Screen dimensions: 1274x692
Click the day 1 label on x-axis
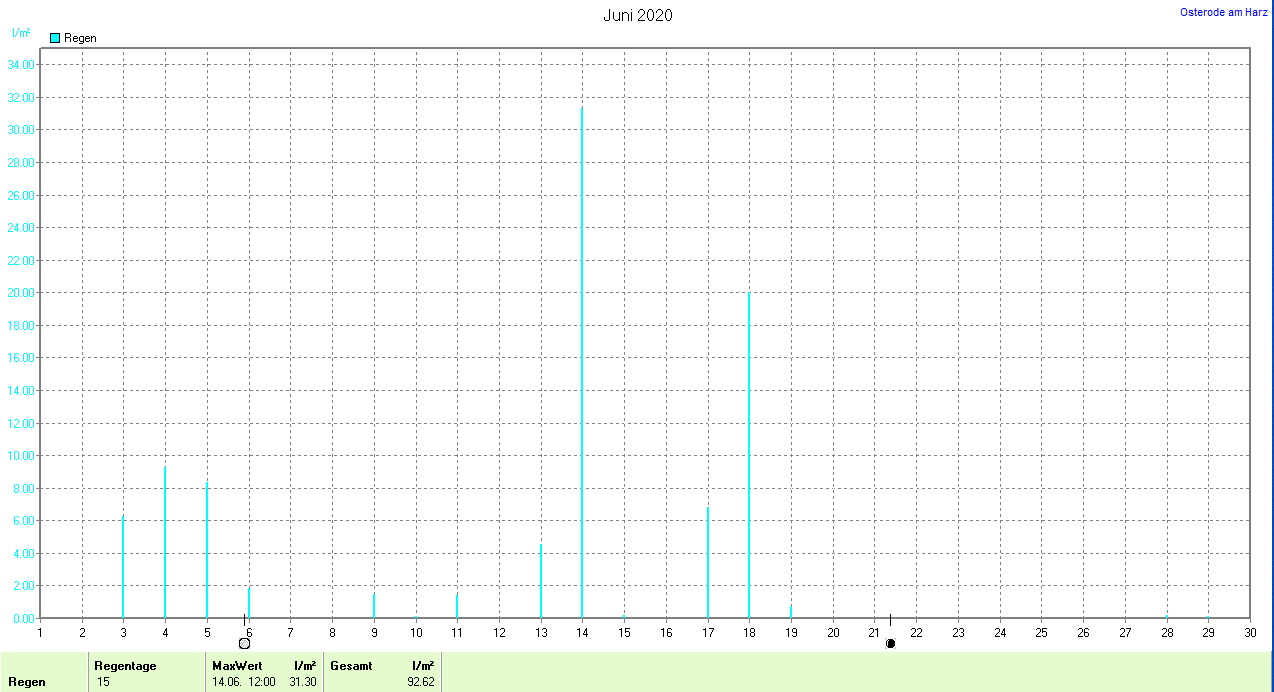[40, 632]
